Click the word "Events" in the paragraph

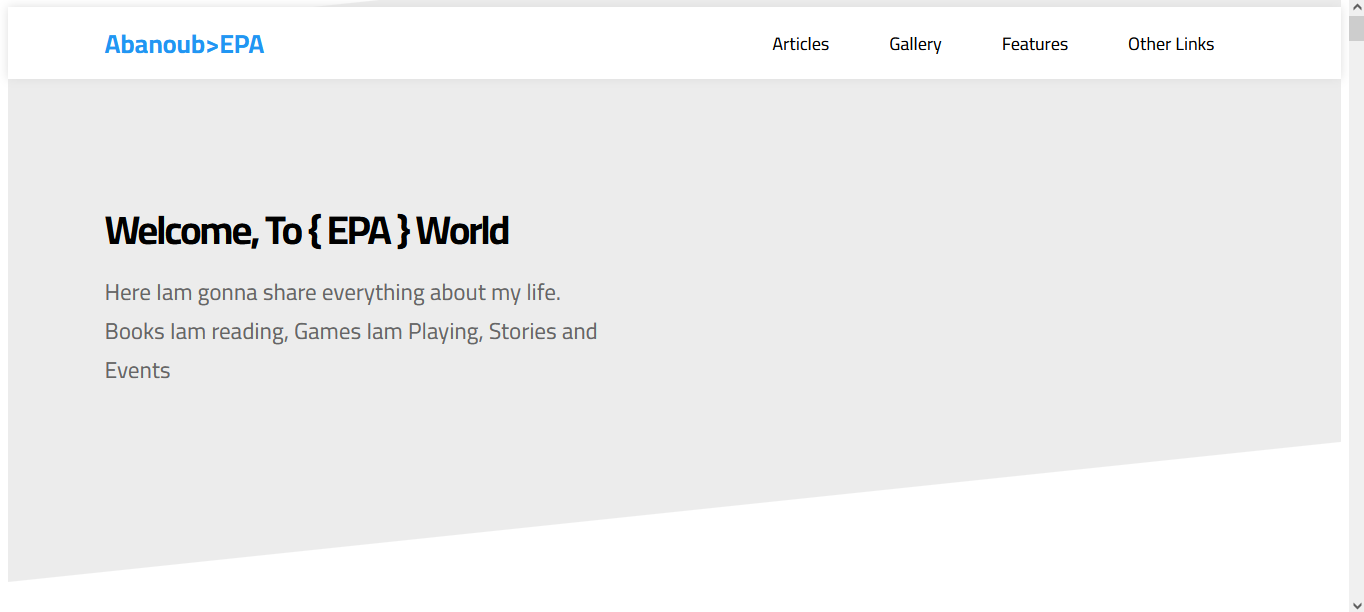click(x=137, y=371)
